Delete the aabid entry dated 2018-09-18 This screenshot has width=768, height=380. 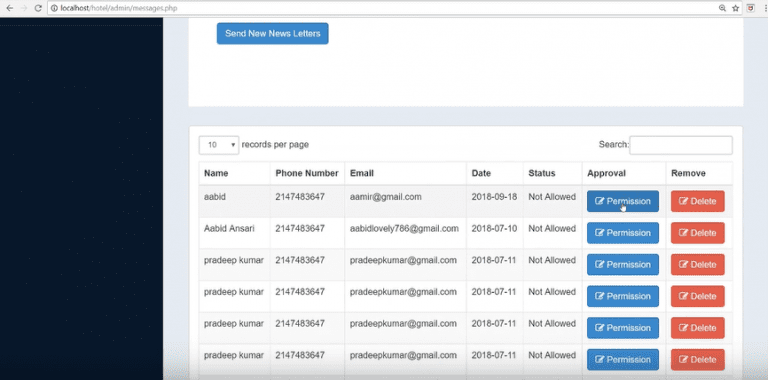(697, 201)
